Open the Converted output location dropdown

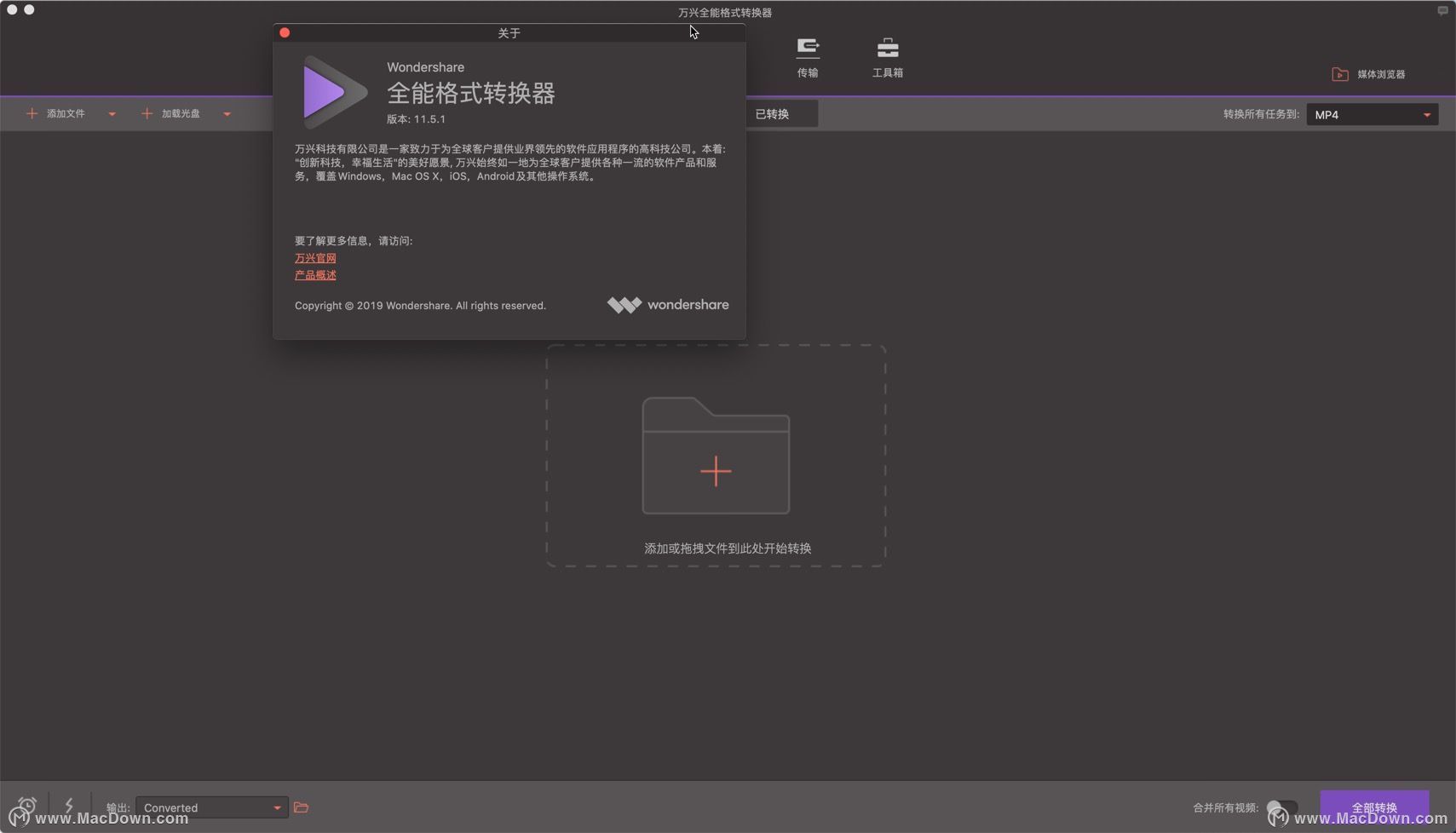point(211,807)
